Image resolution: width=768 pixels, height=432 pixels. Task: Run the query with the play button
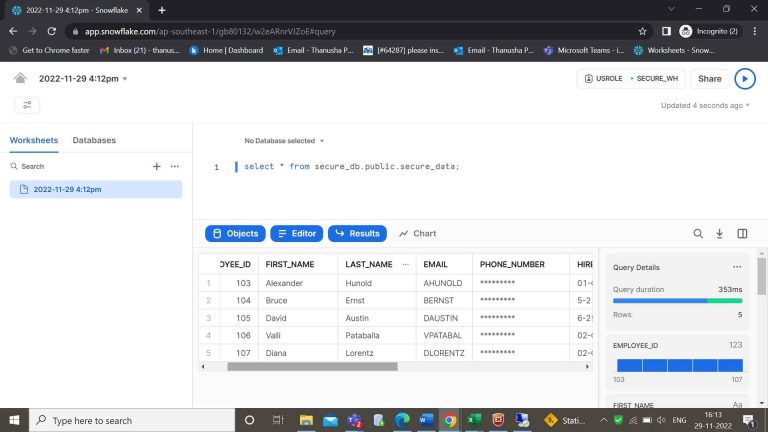coord(745,78)
